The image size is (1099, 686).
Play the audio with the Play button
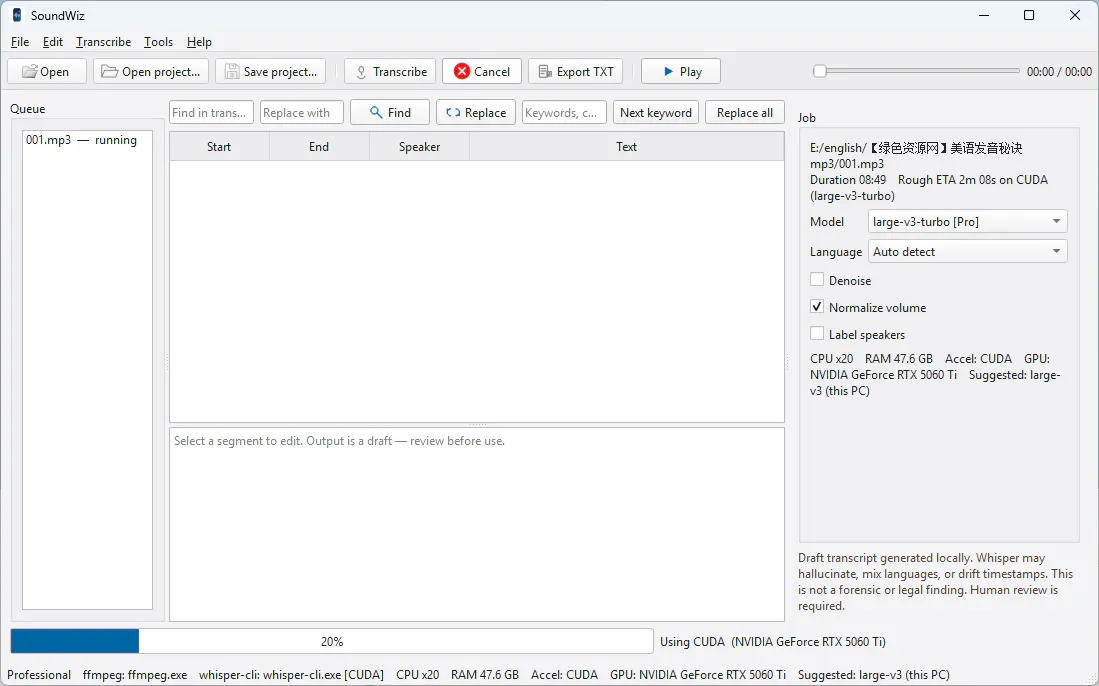click(681, 71)
